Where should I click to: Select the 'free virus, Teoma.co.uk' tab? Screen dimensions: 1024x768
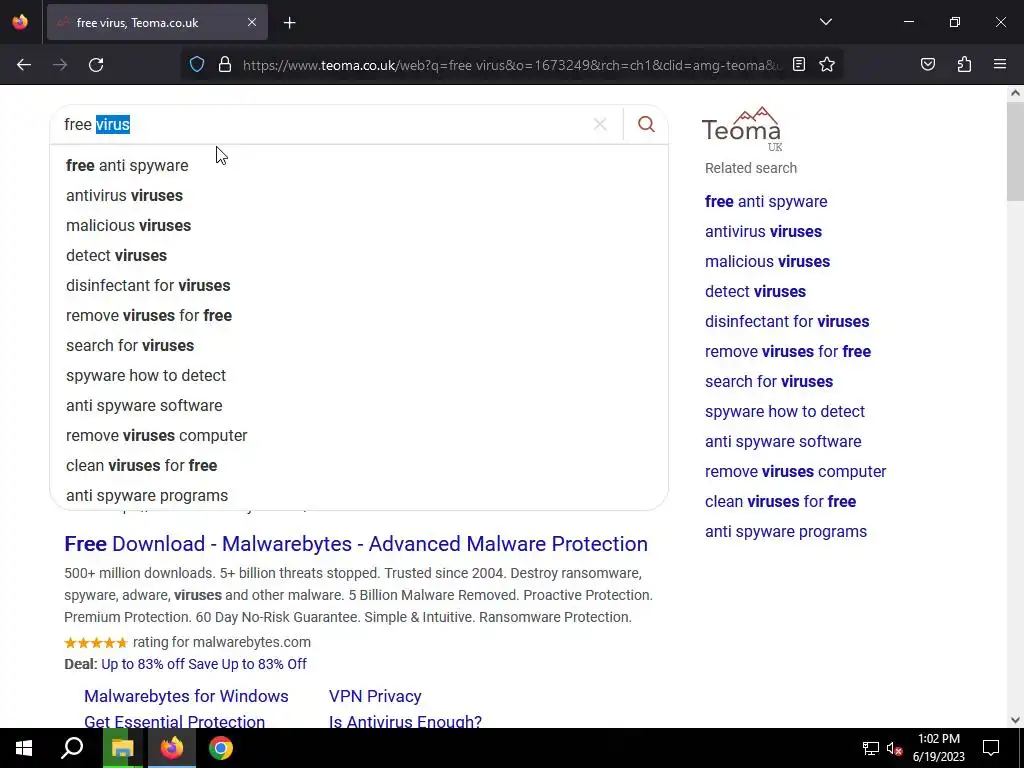[157, 22]
